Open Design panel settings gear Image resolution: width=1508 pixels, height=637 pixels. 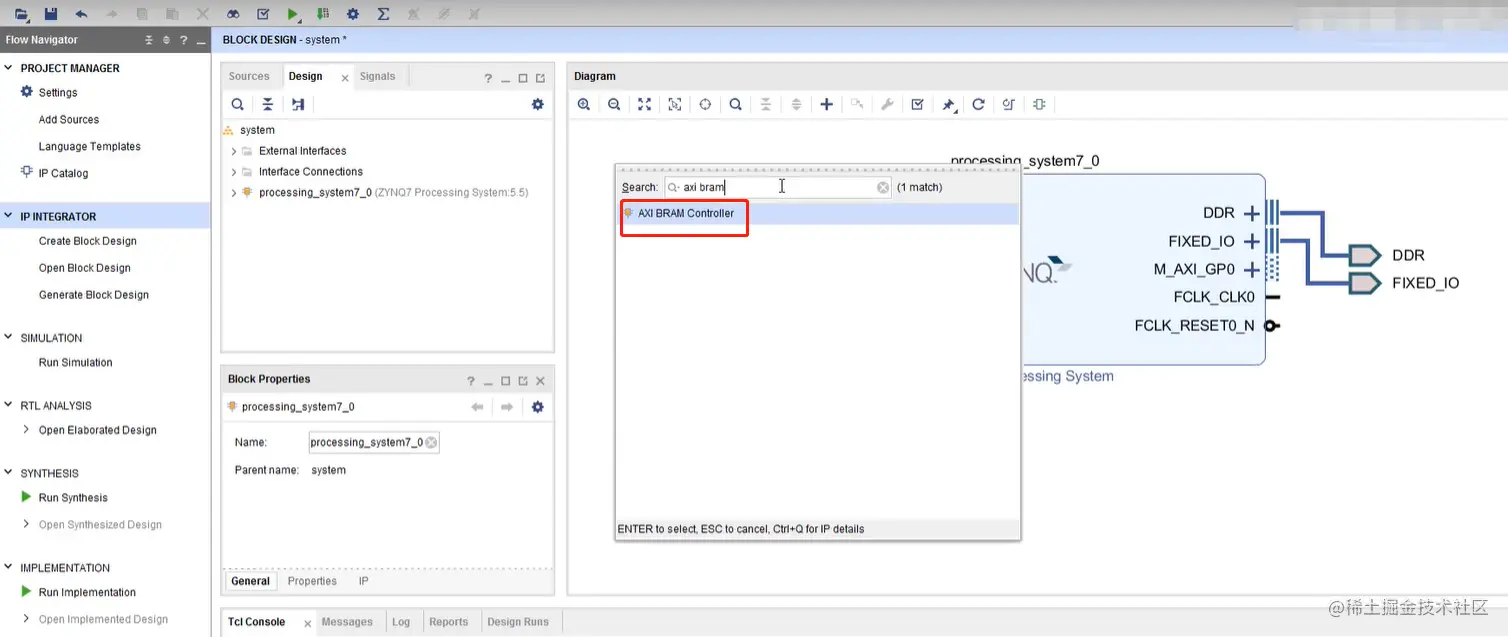[537, 104]
